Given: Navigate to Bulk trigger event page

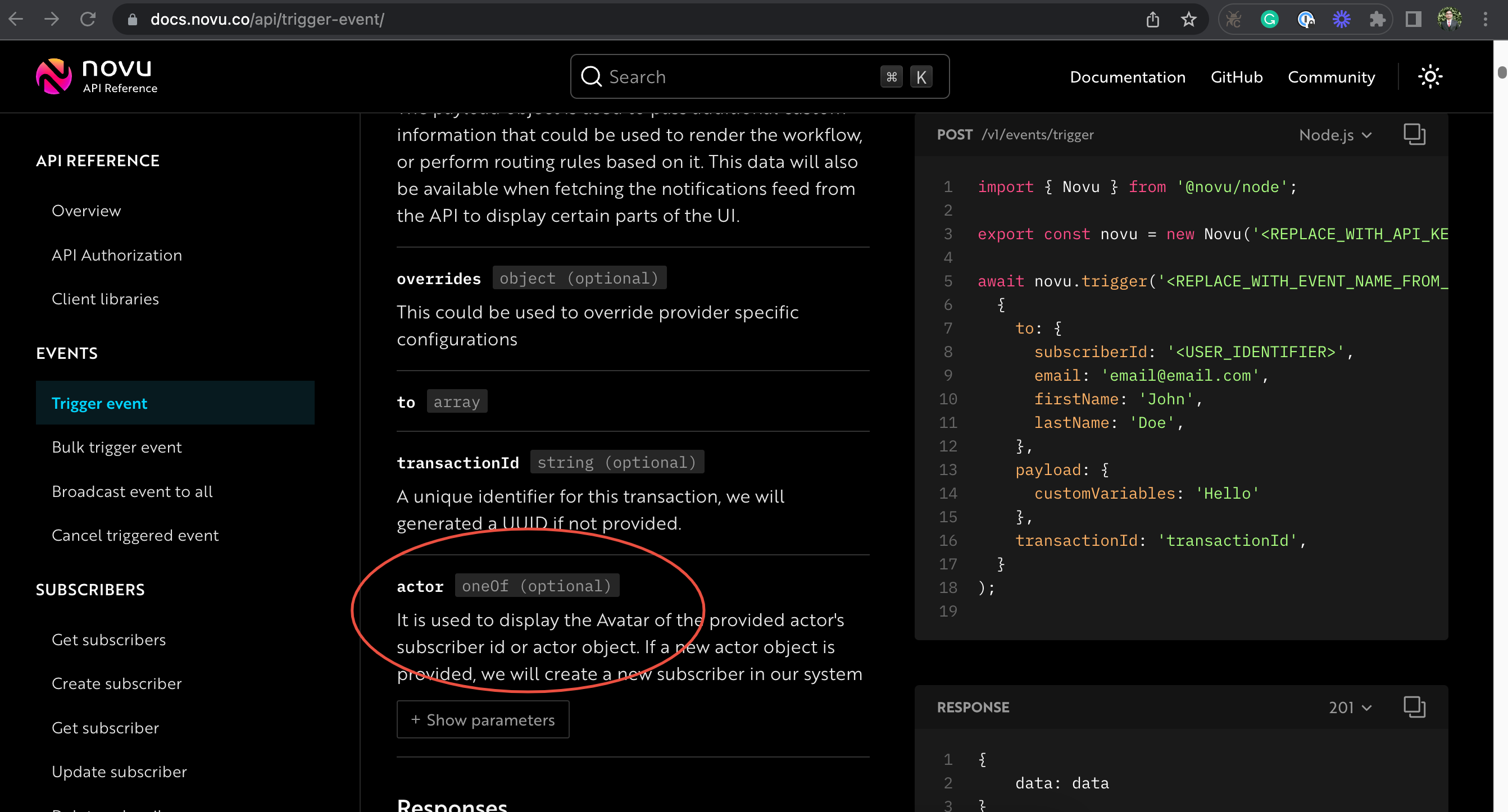Looking at the screenshot, I should click(116, 446).
